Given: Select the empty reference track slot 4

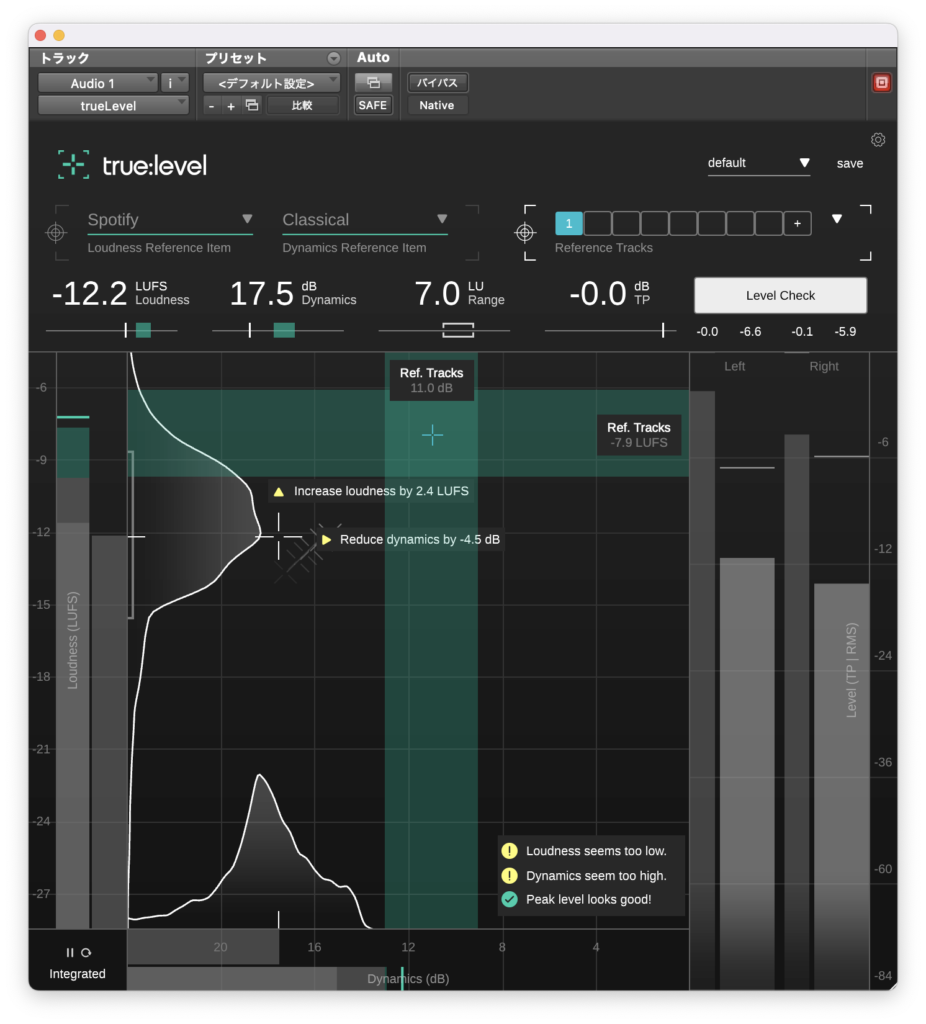Looking at the screenshot, I should pyautogui.click(x=654, y=223).
